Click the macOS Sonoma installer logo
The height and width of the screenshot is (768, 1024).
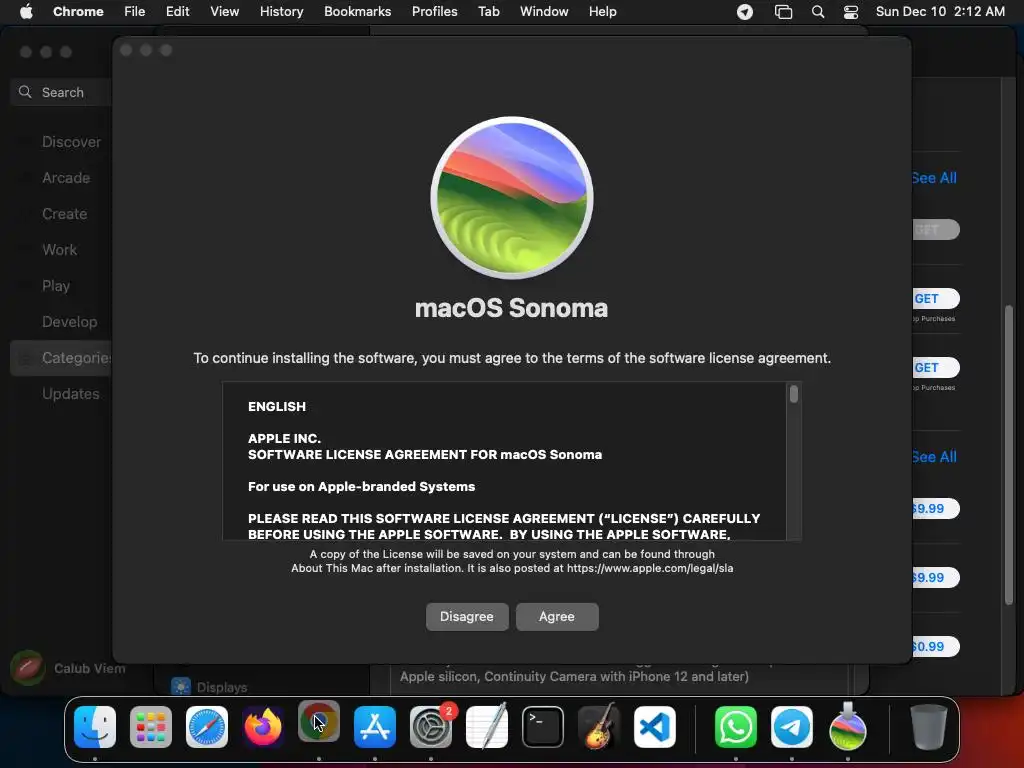pyautogui.click(x=512, y=198)
